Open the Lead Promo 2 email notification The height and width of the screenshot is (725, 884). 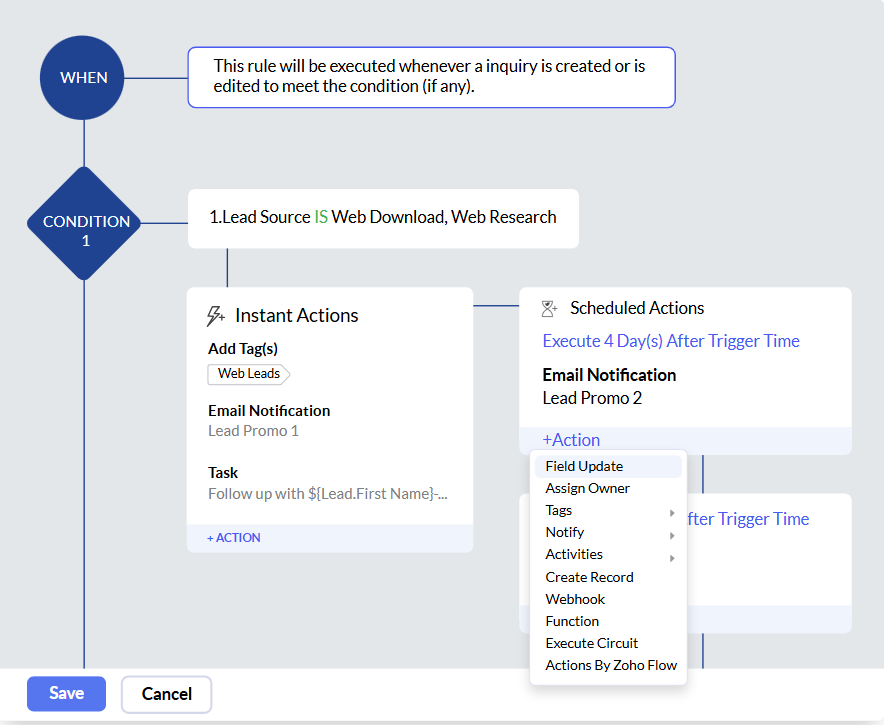[x=592, y=398]
